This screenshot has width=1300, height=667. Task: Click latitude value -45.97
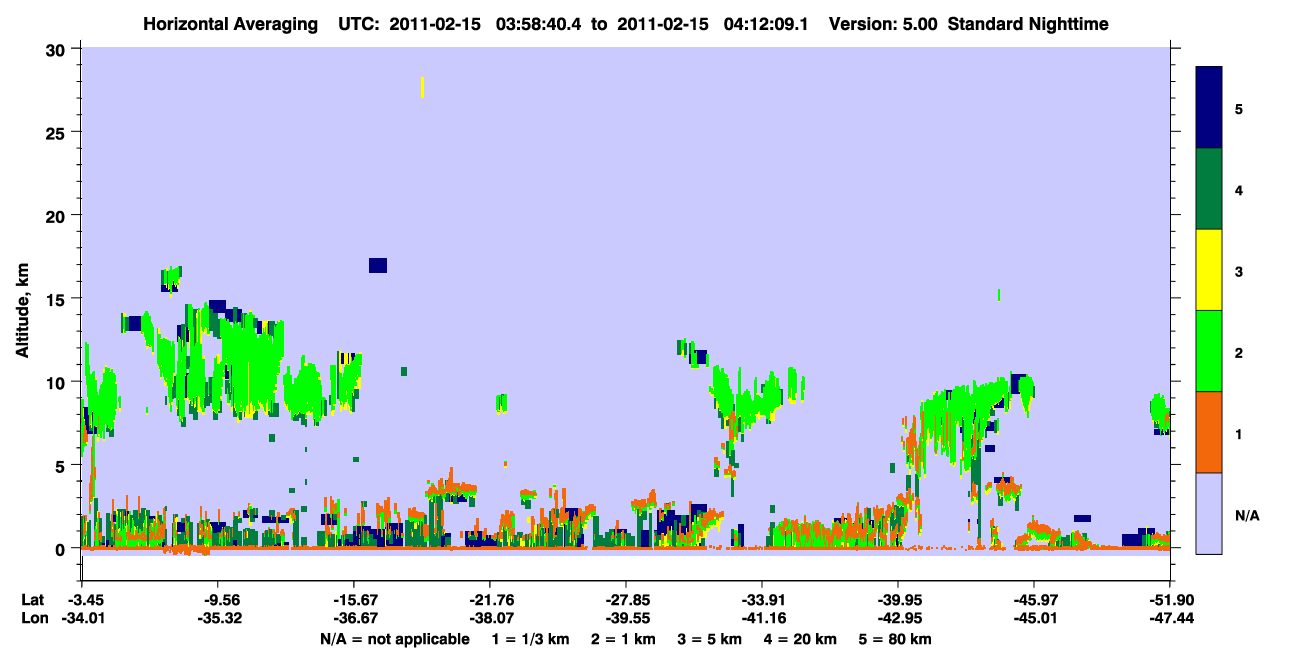1034,600
